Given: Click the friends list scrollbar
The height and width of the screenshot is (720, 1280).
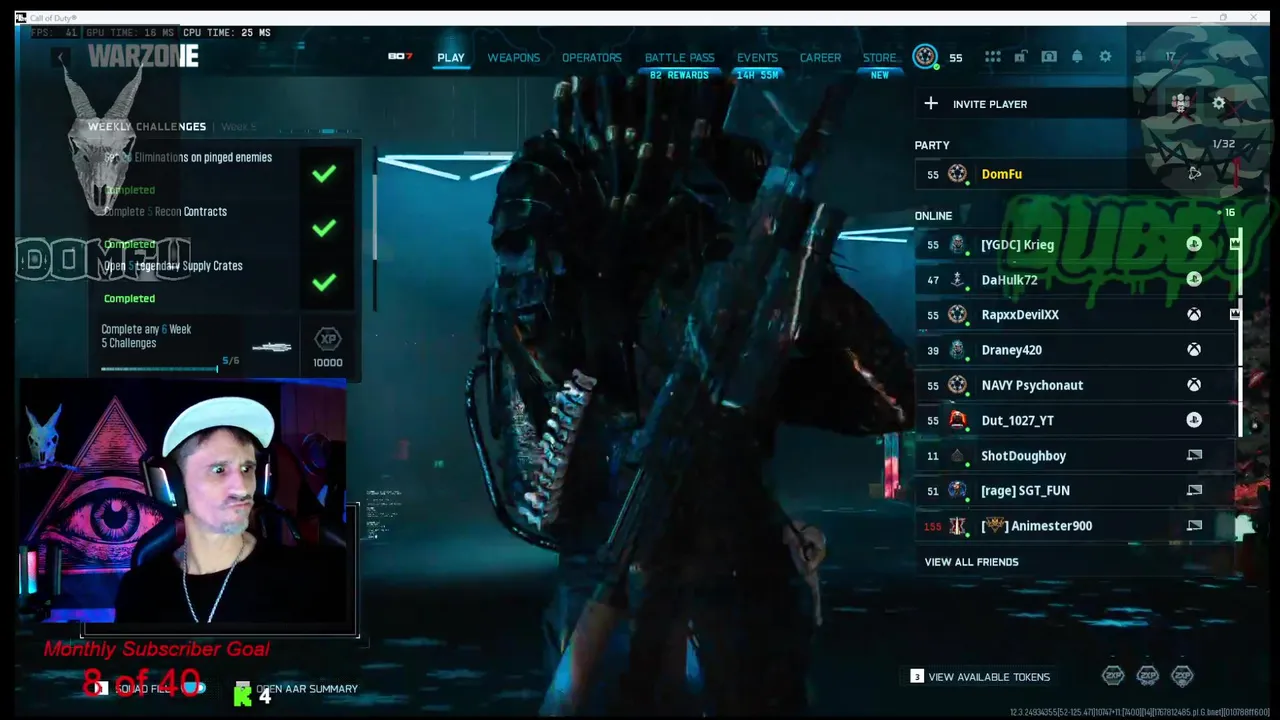Looking at the screenshot, I should coord(1240,333).
